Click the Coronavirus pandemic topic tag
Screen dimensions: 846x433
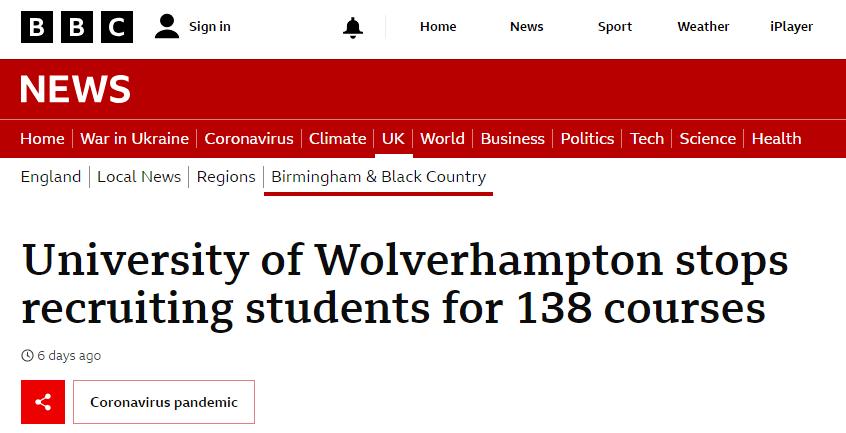click(x=164, y=402)
